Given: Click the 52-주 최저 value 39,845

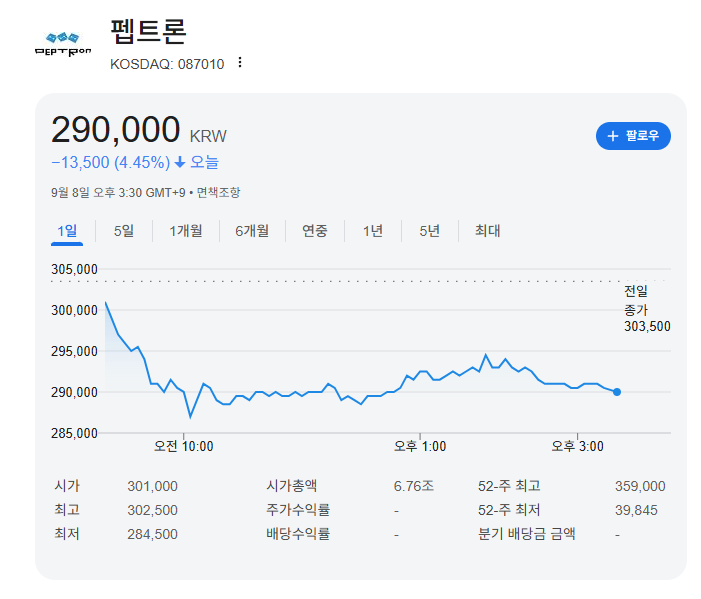Looking at the screenshot, I should point(636,510).
